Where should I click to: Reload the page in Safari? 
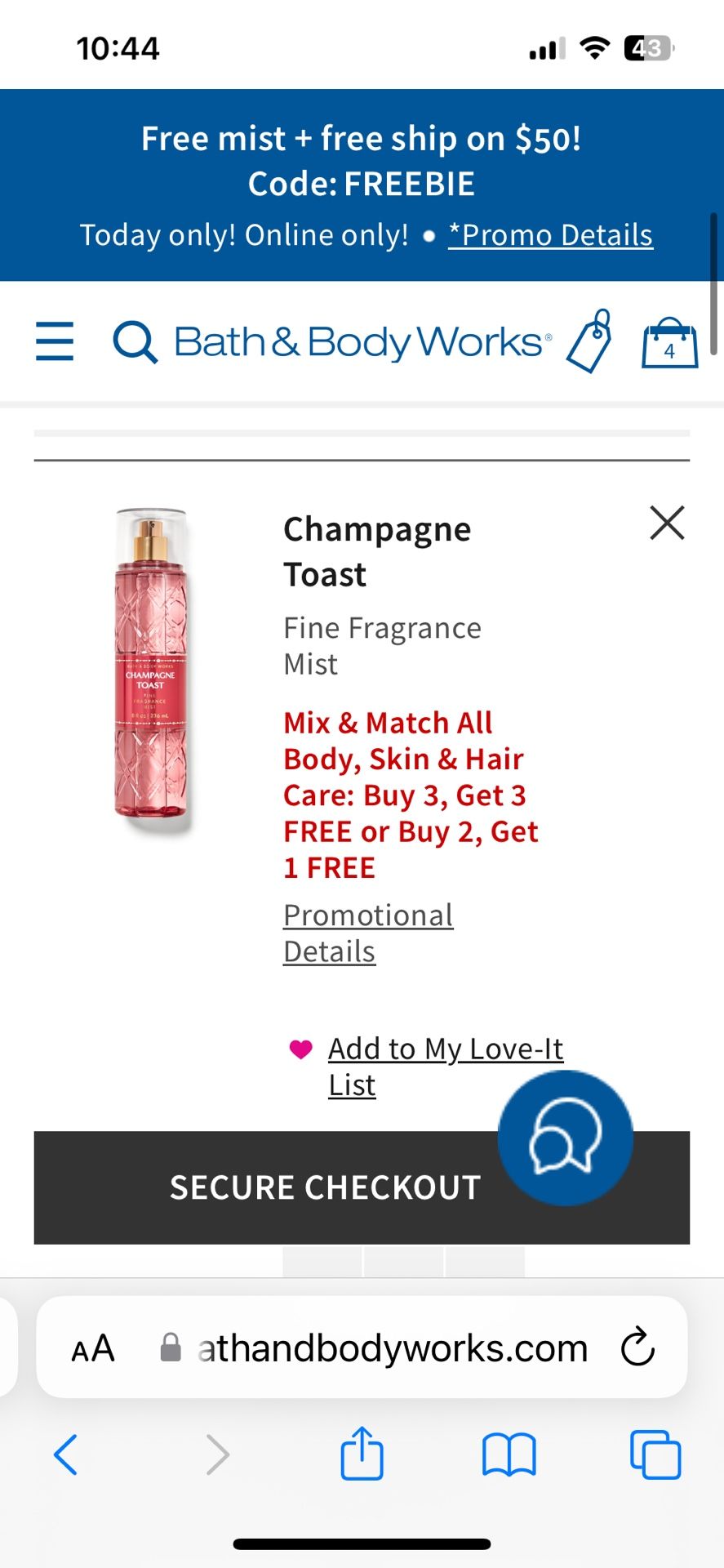637,1347
